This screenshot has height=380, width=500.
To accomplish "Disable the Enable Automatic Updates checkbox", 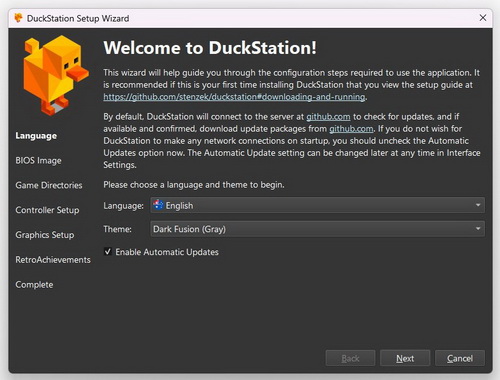I will tap(108, 251).
